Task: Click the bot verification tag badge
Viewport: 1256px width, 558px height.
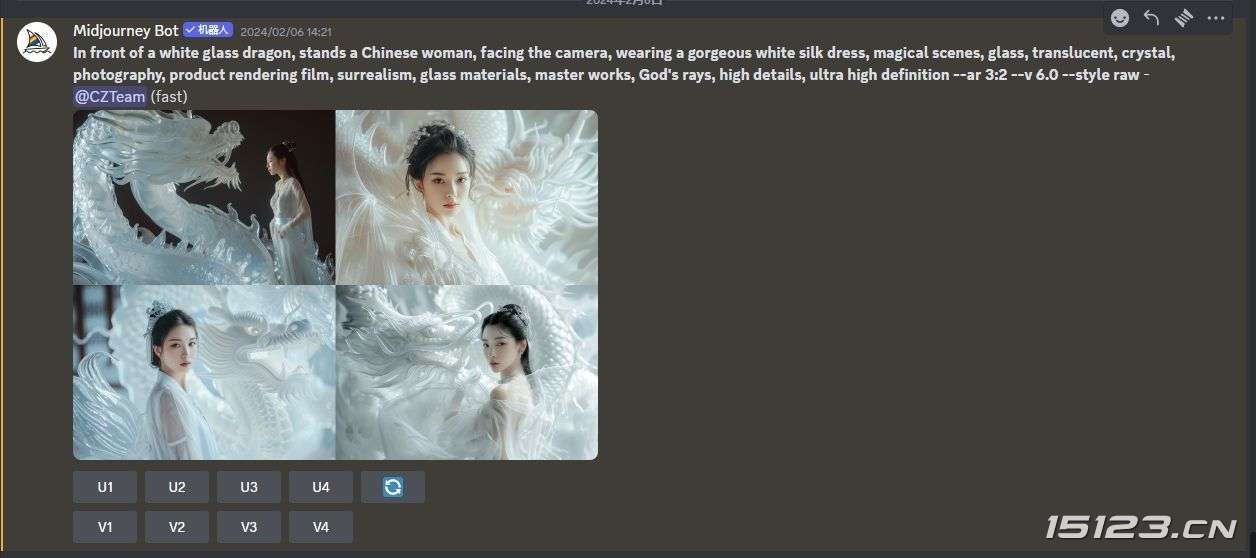Action: point(208,31)
